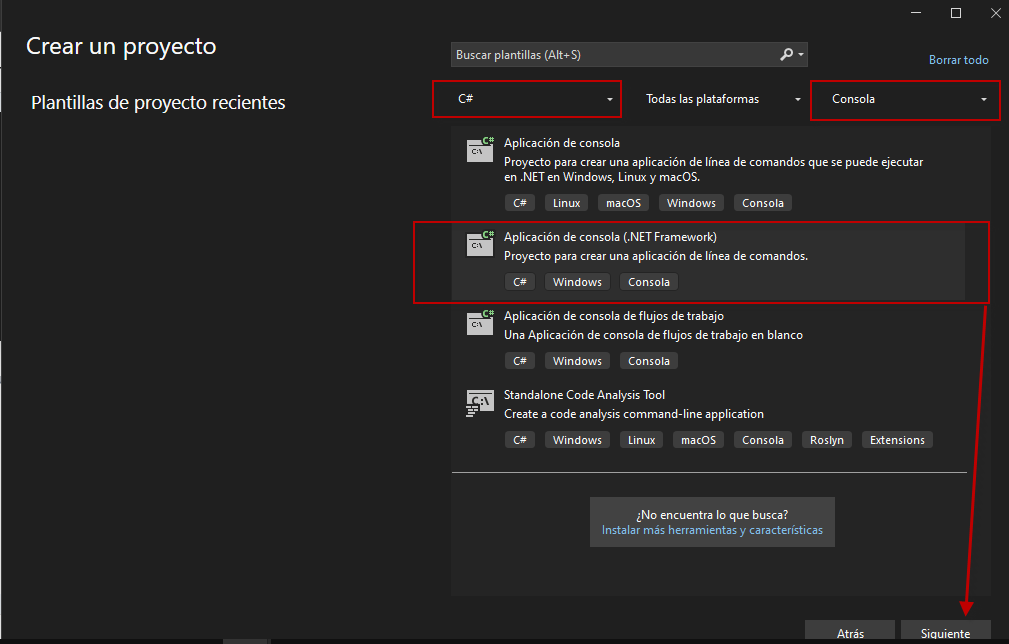Maximize the Crear un proyecto window
This screenshot has width=1009, height=644.
pos(956,13)
